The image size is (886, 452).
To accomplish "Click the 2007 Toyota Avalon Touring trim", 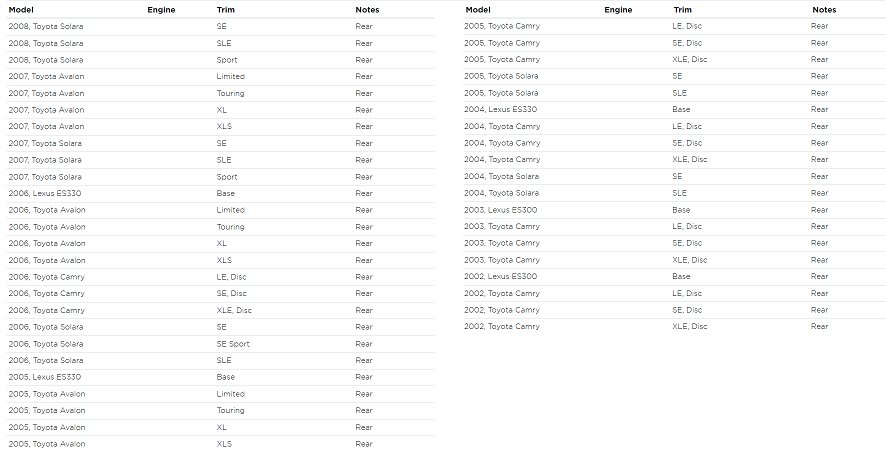I will coord(230,93).
